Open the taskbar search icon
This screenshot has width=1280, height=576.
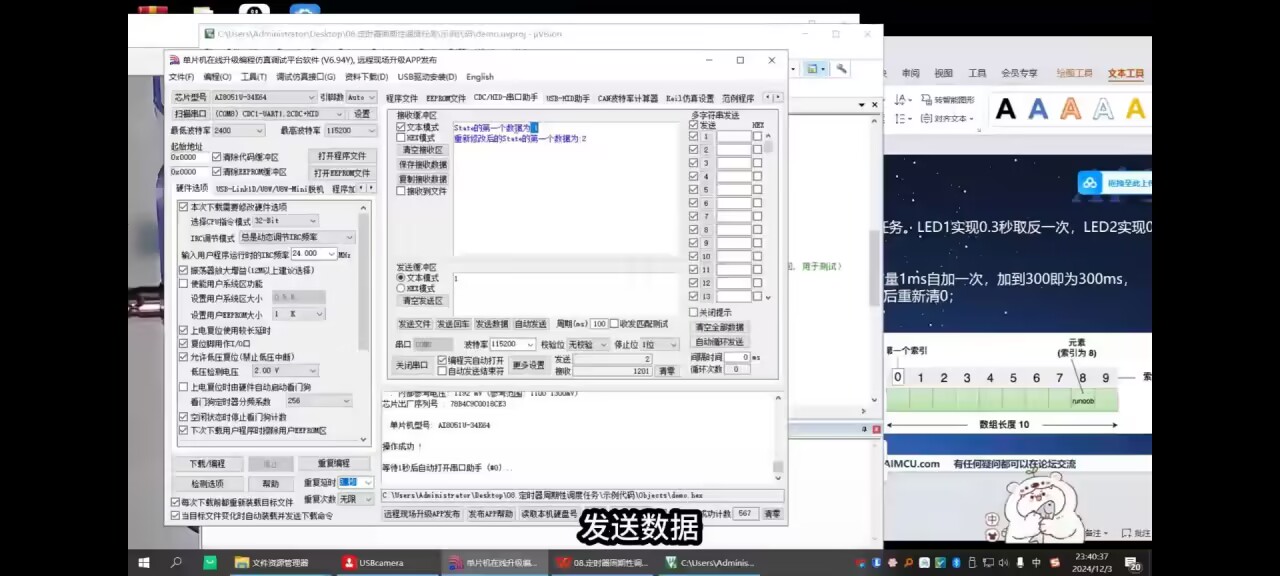[x=176, y=562]
